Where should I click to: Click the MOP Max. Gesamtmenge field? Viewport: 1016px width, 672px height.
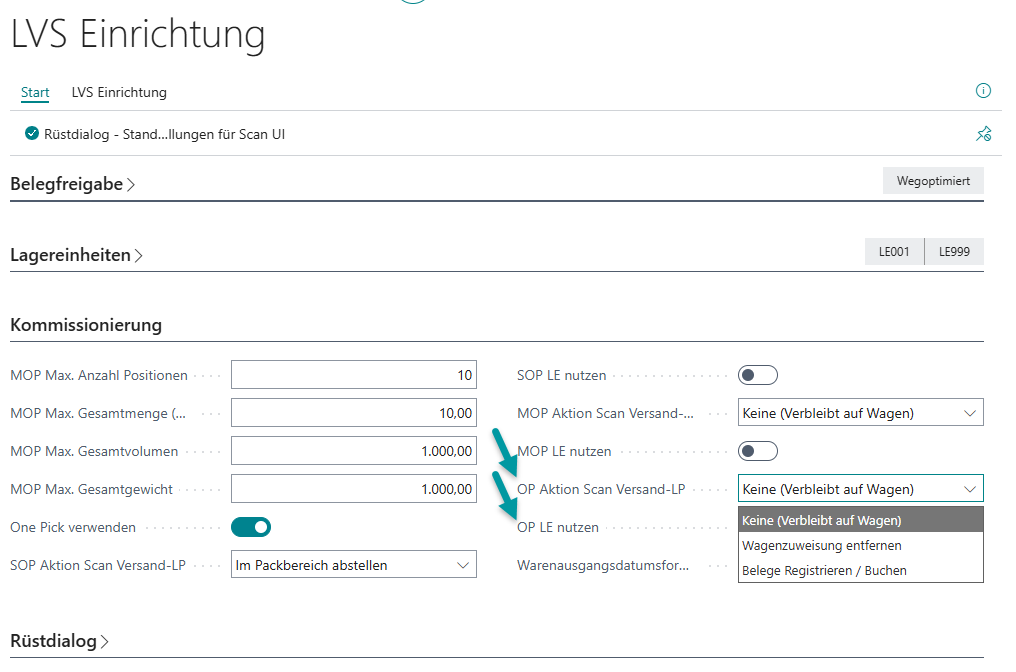click(x=354, y=413)
